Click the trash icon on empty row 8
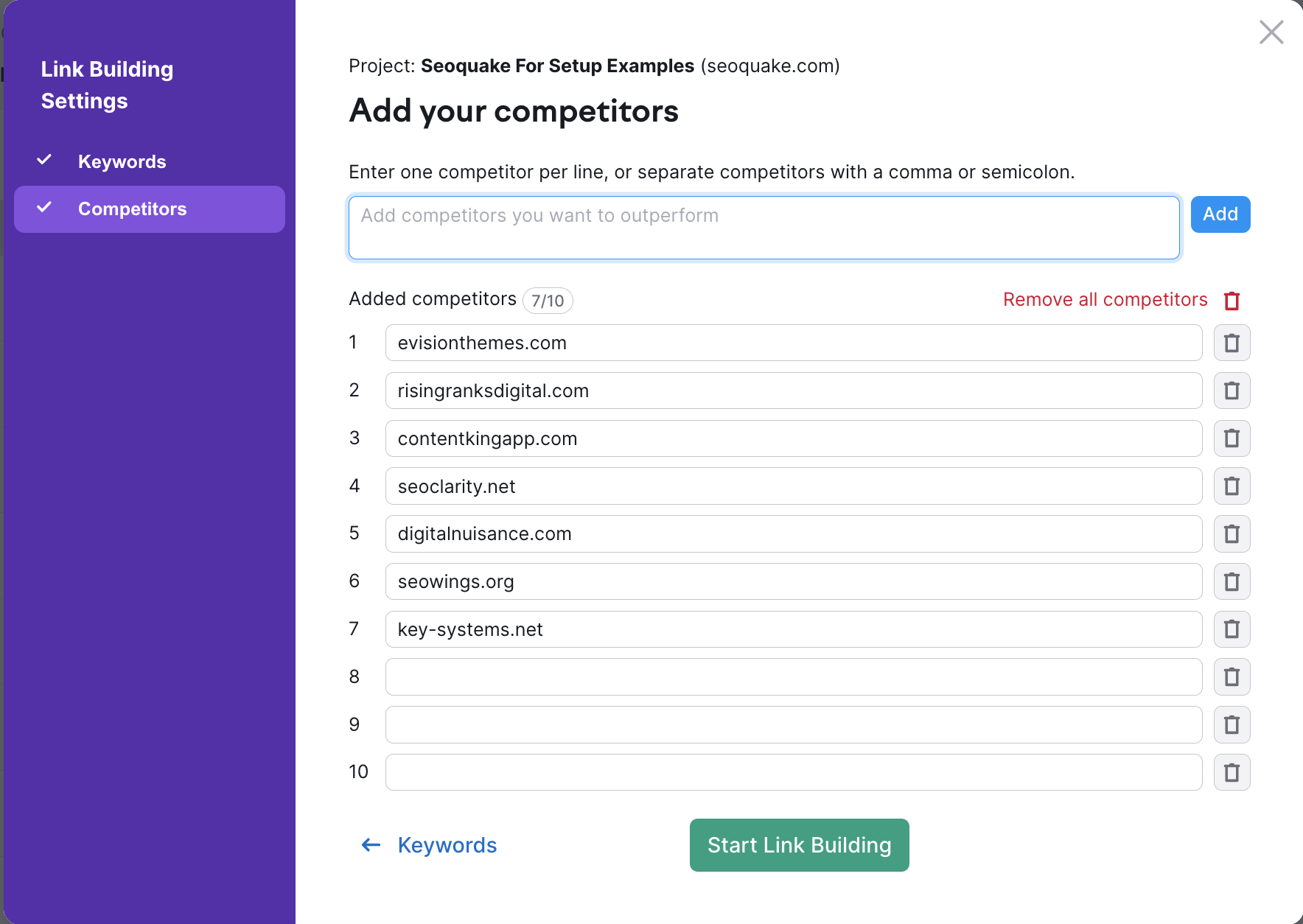The image size is (1303, 924). [x=1232, y=676]
